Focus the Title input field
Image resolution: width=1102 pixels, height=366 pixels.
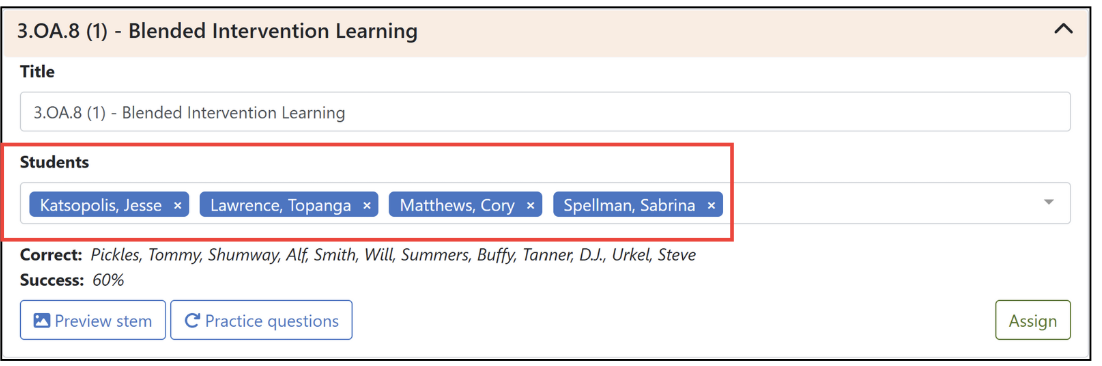coord(545,112)
